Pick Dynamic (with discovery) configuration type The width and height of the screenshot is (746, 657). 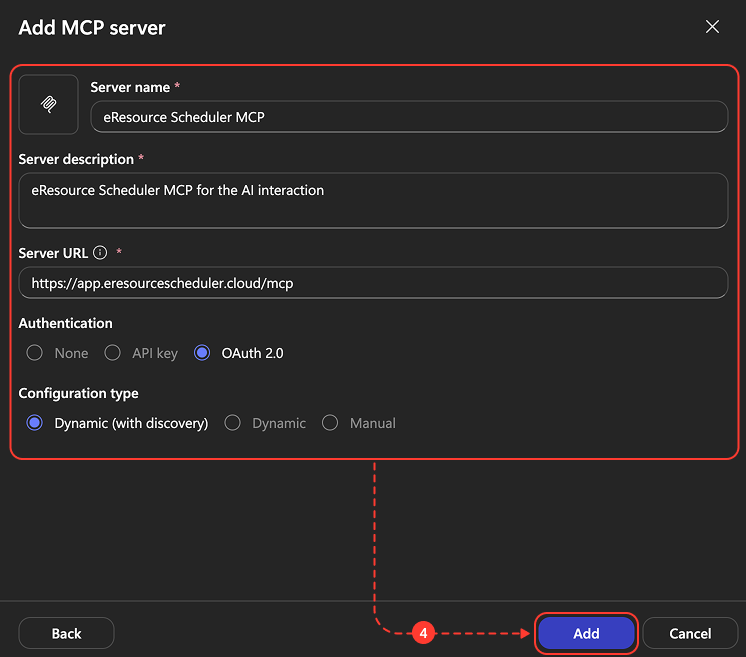click(35, 423)
